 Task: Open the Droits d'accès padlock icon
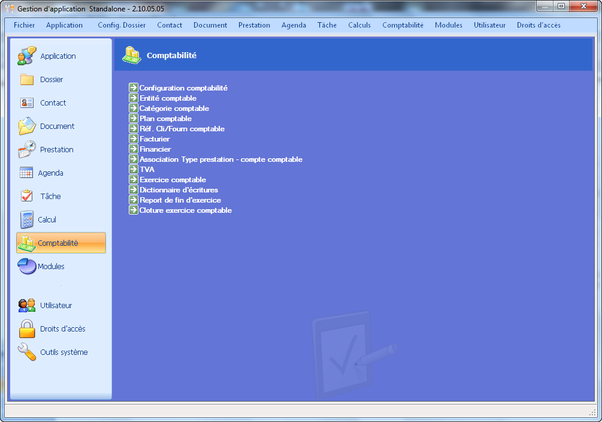coord(27,328)
